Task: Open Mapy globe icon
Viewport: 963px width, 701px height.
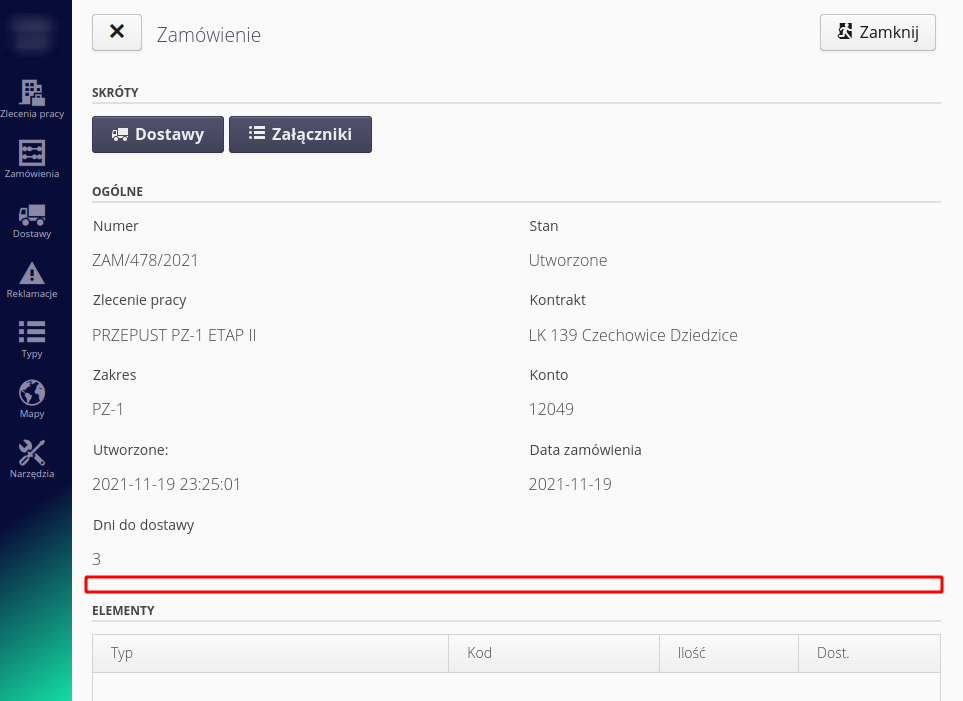Action: coord(32,399)
